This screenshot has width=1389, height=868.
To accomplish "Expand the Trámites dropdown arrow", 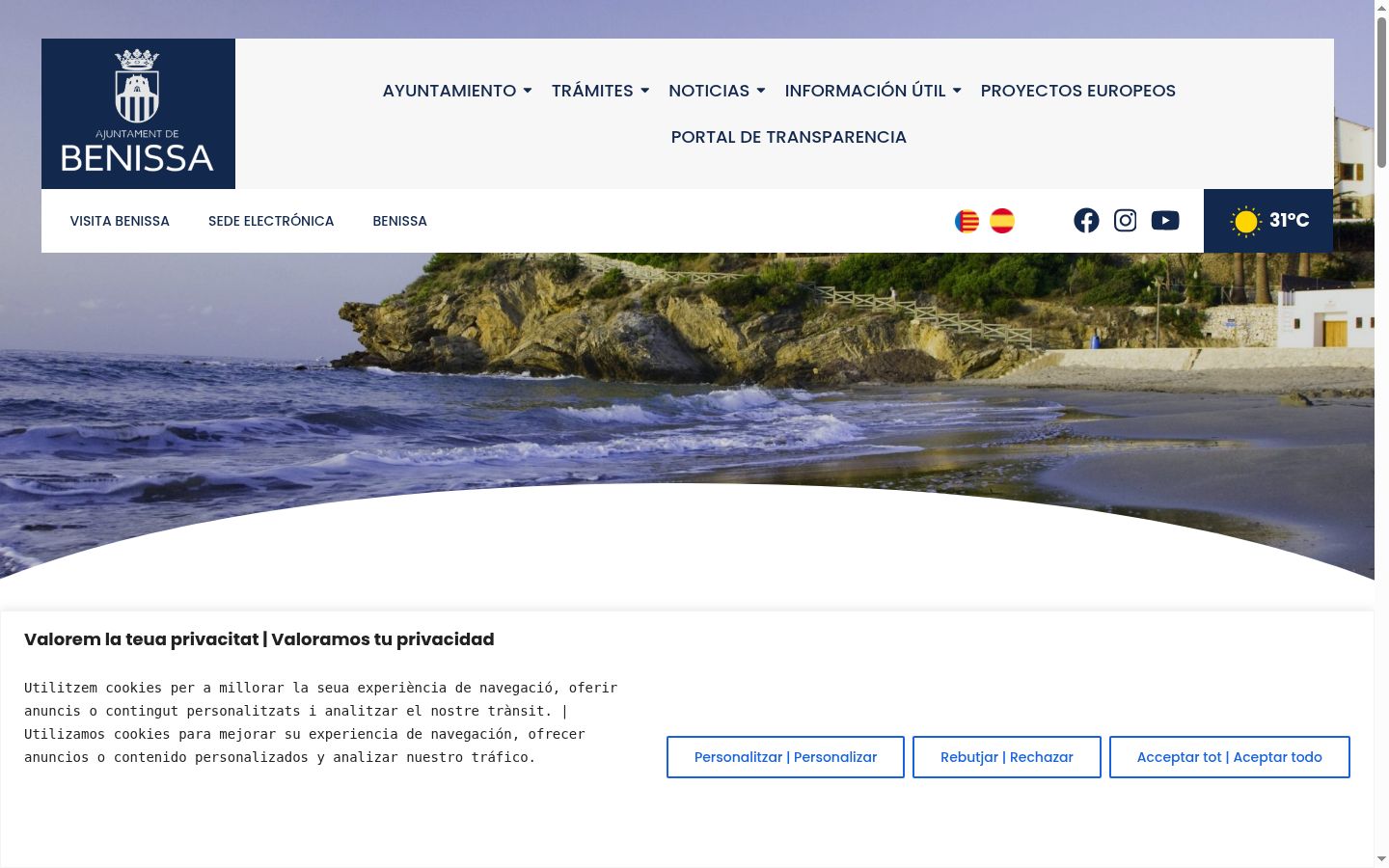I will [645, 91].
